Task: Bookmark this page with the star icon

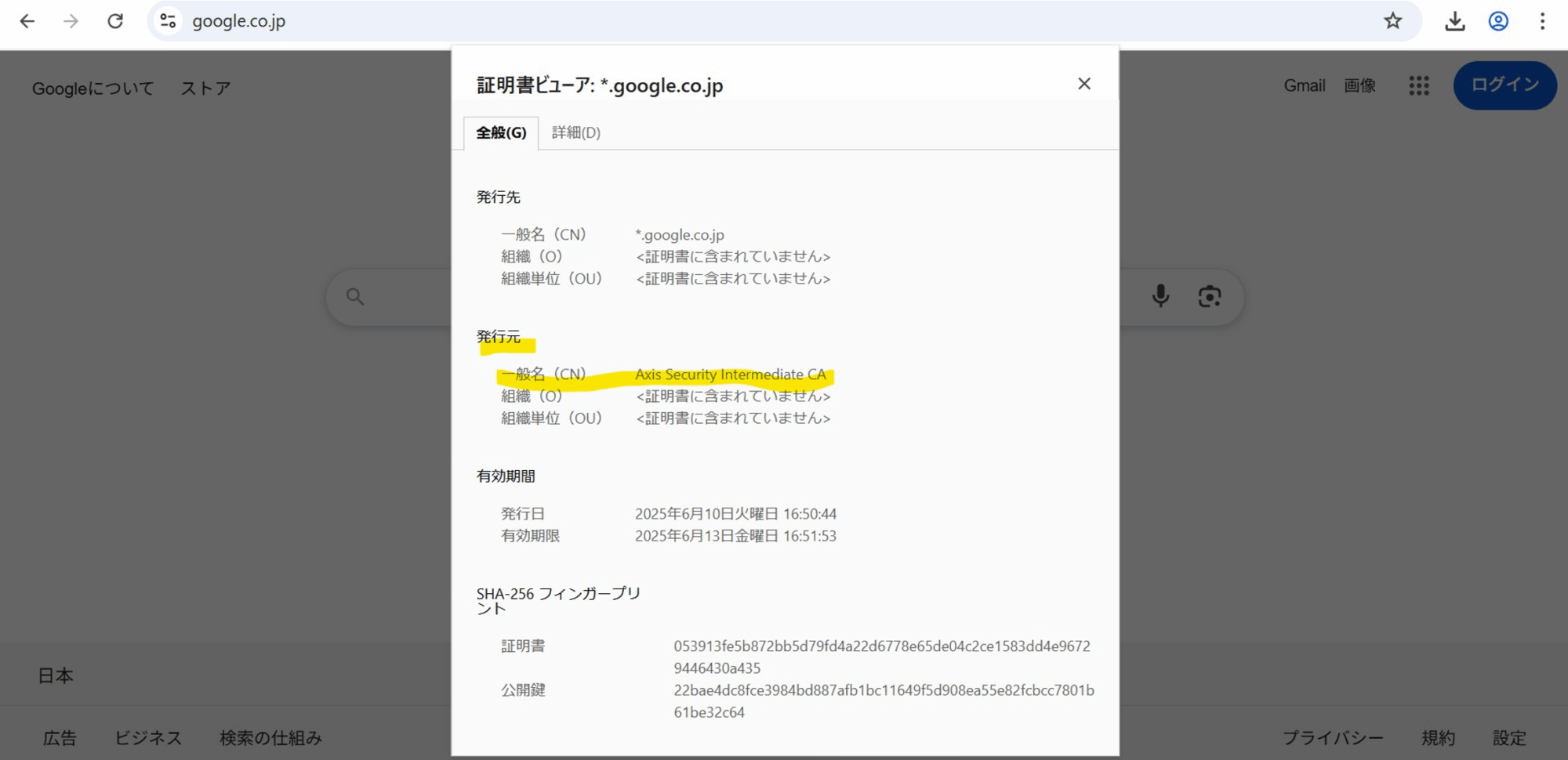Action: [1392, 21]
